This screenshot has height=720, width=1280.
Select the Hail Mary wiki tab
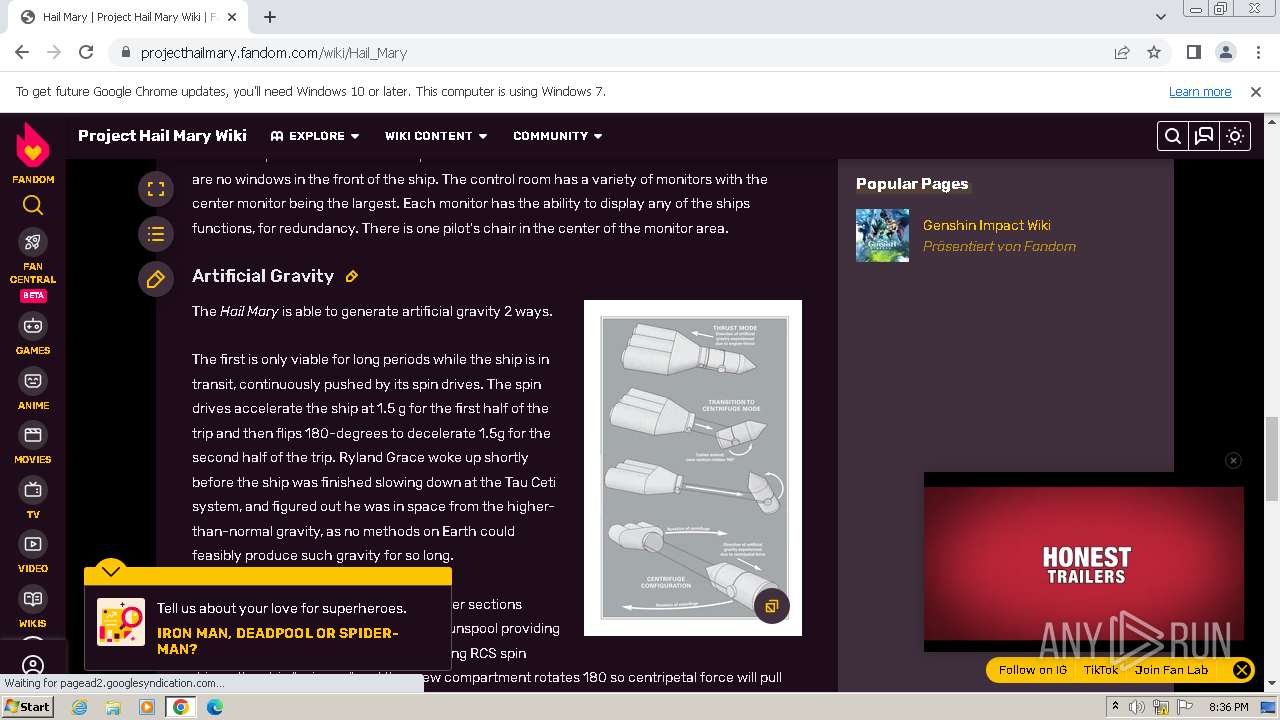[x=130, y=17]
